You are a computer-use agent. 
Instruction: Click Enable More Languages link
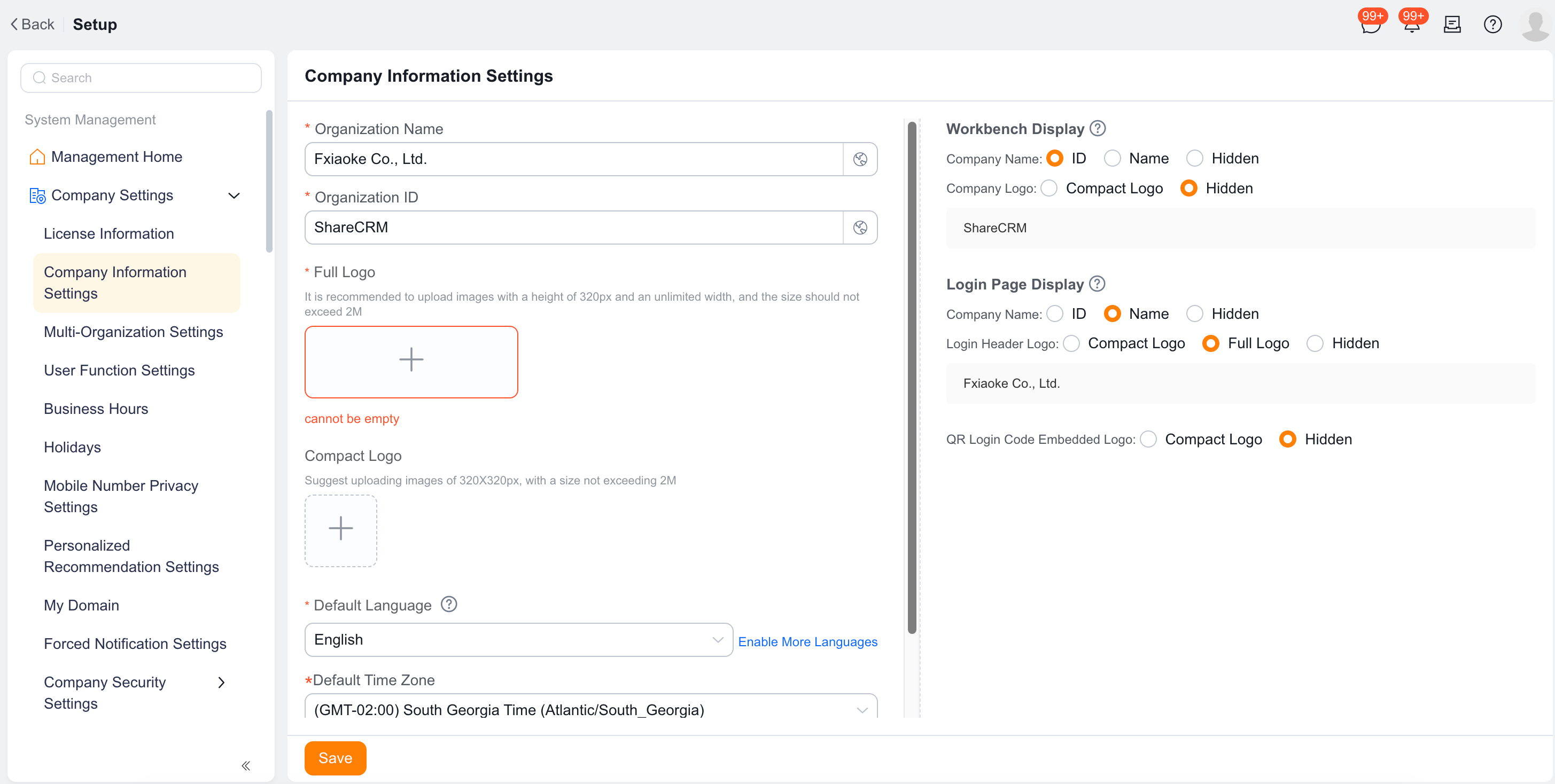click(x=807, y=642)
